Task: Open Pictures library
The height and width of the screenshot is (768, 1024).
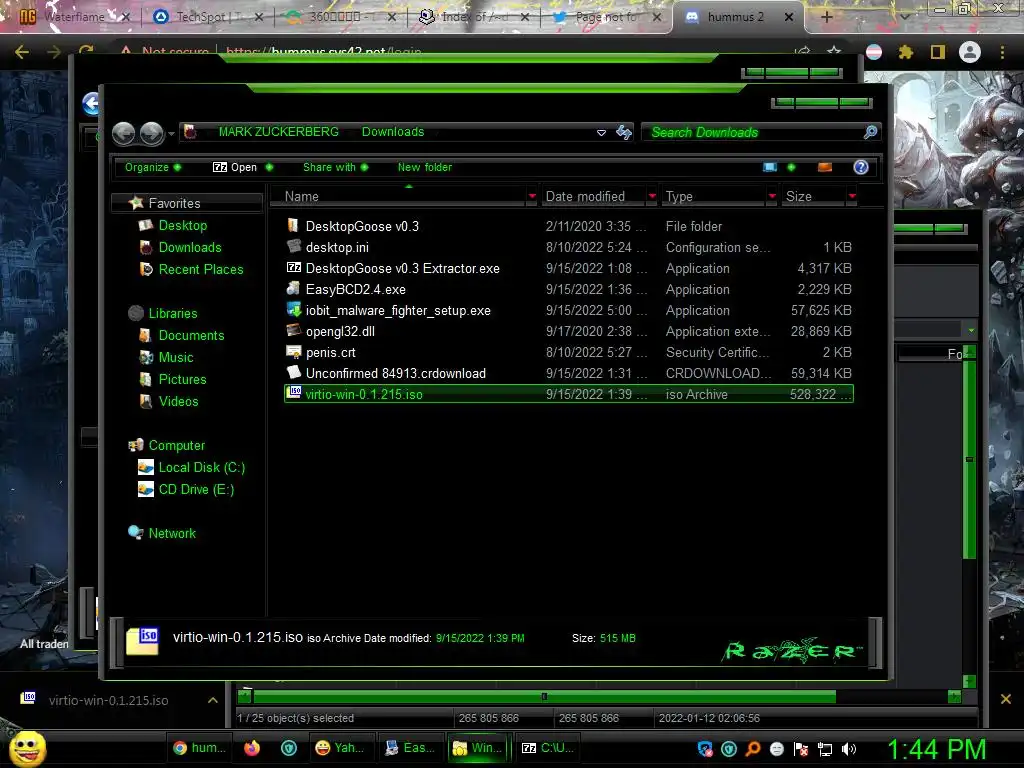Action: point(182,379)
